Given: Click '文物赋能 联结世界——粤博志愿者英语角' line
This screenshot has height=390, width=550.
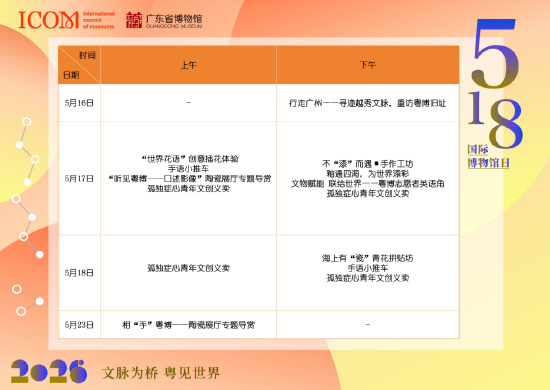Looking at the screenshot, I should tap(368, 183).
